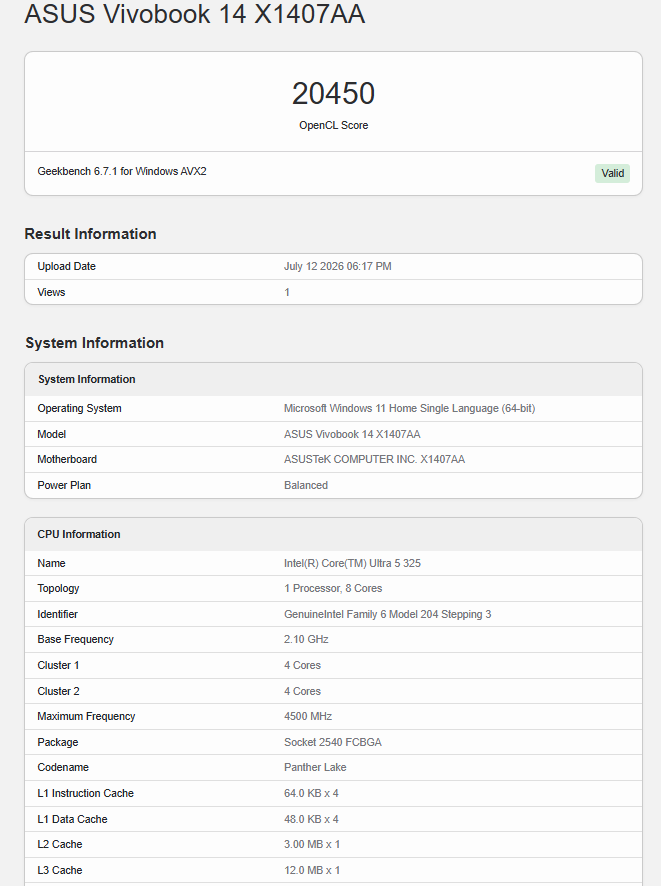Click the L1 Data Cache row label
The height and width of the screenshot is (886, 661).
pyautogui.click(x=72, y=819)
